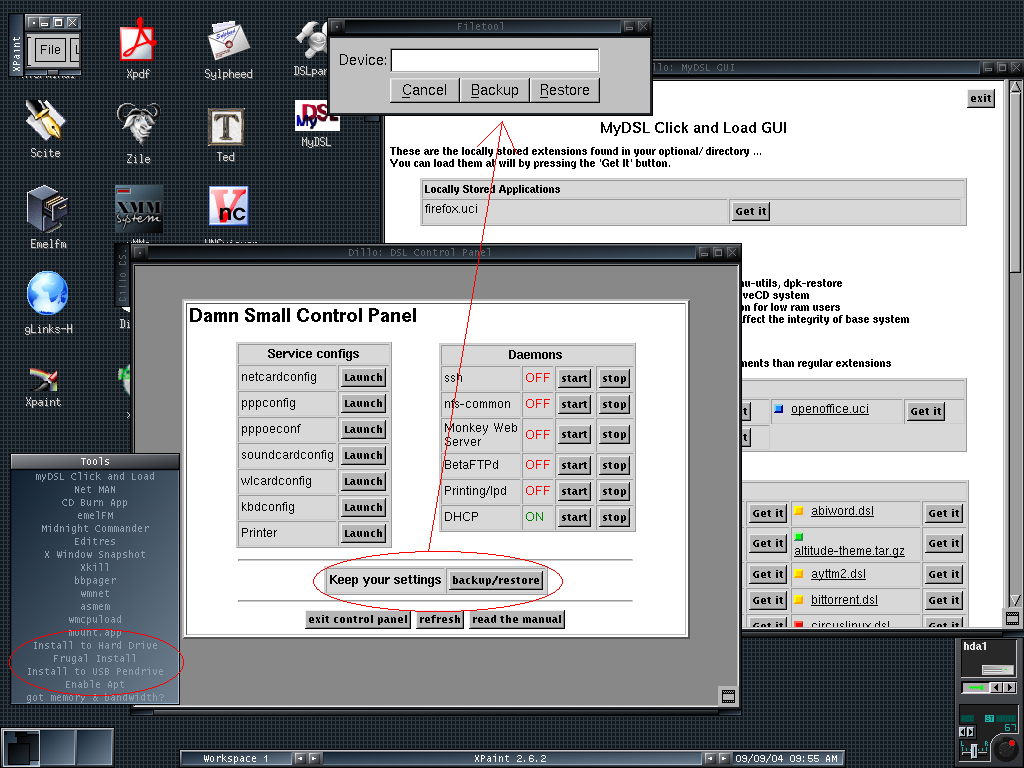The image size is (1024, 768).
Task: Open the bittorrent.dsl link
Action: coord(844,600)
